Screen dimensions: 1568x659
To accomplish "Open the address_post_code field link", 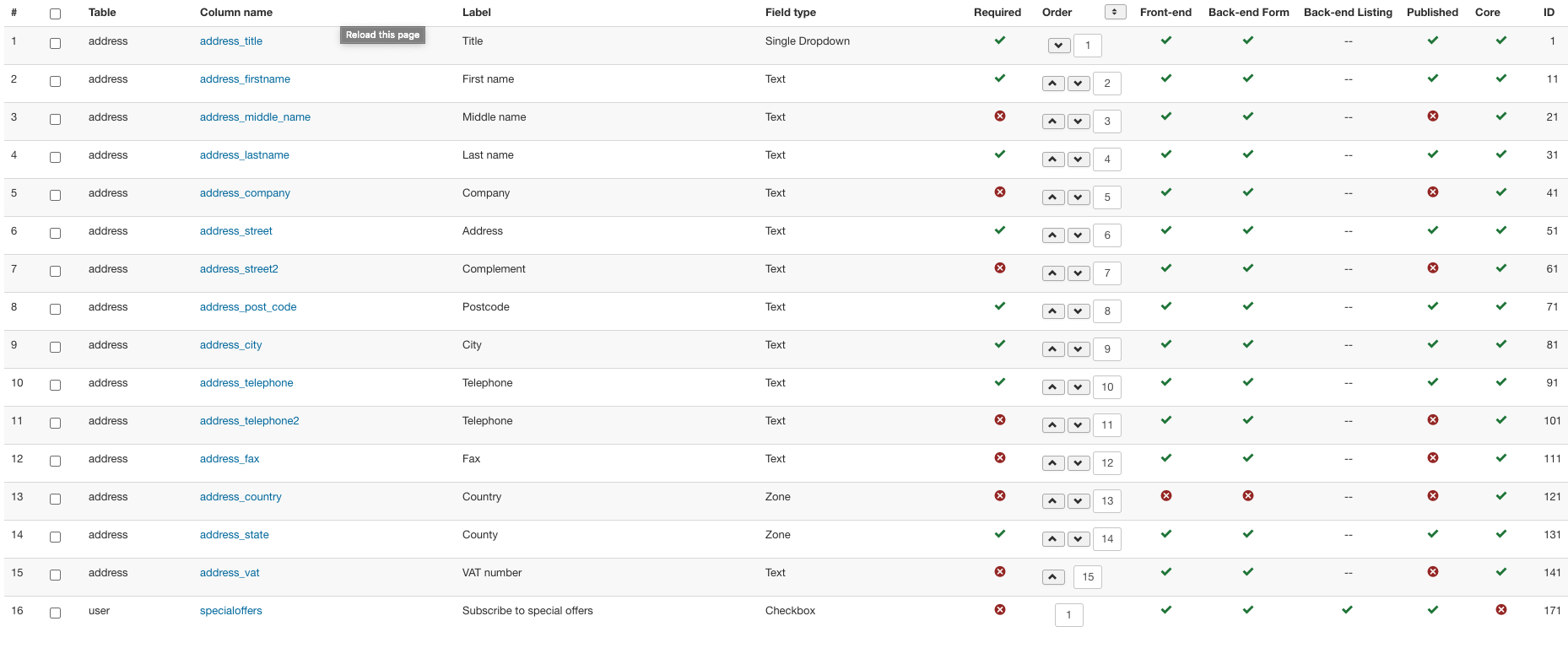I will 248,307.
